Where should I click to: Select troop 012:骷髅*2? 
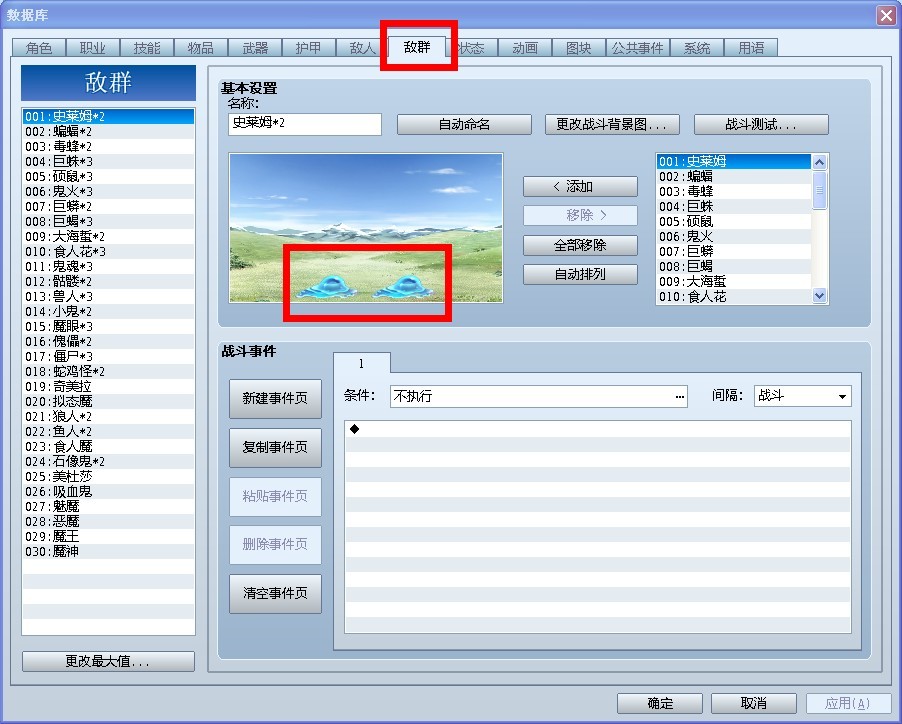[108, 281]
